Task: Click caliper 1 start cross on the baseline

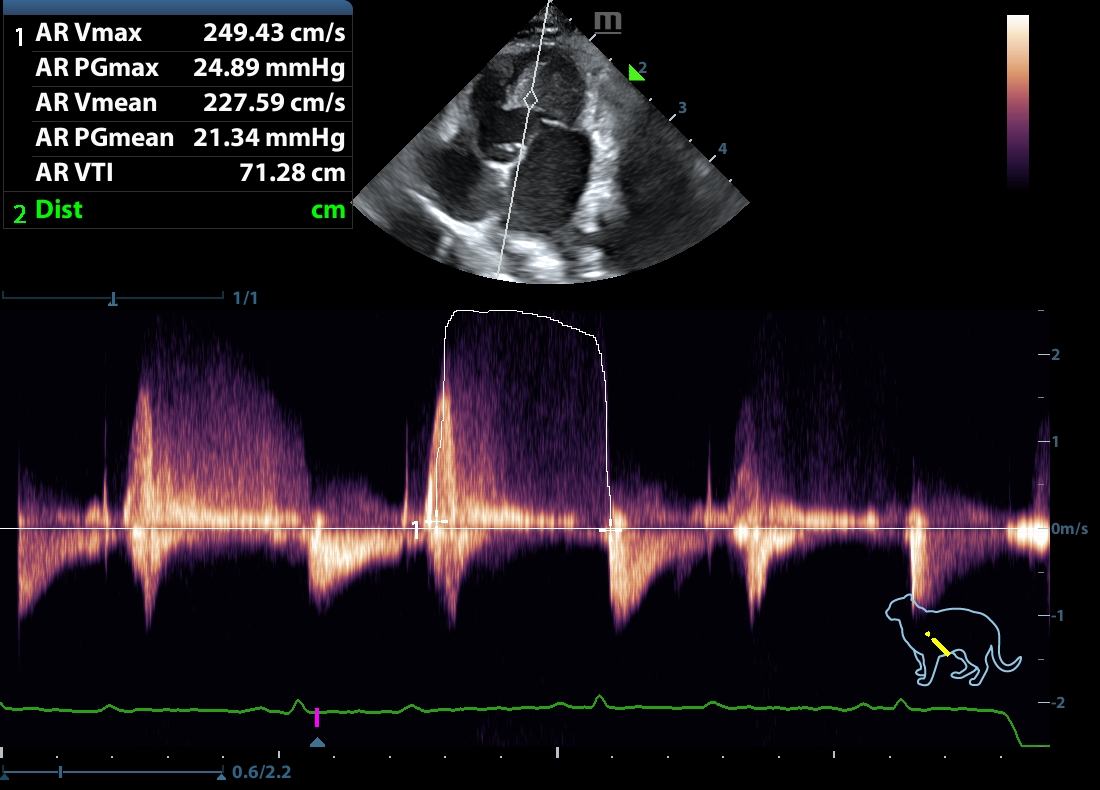Action: (x=433, y=521)
